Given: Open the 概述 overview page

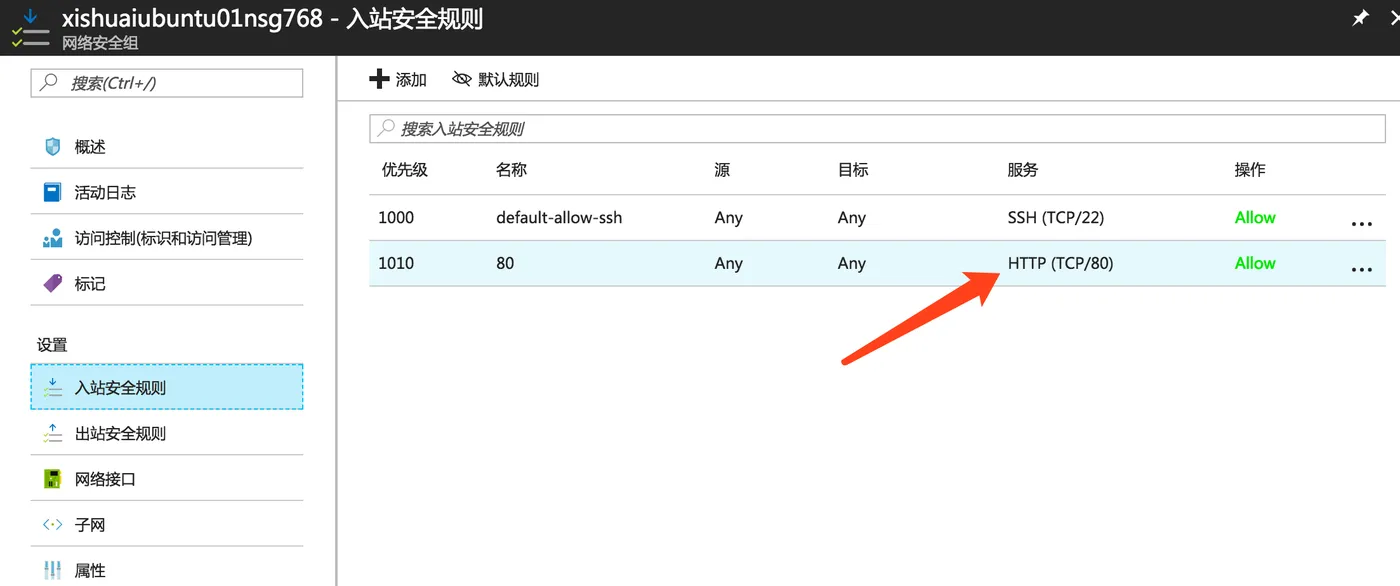Looking at the screenshot, I should tap(167, 147).
